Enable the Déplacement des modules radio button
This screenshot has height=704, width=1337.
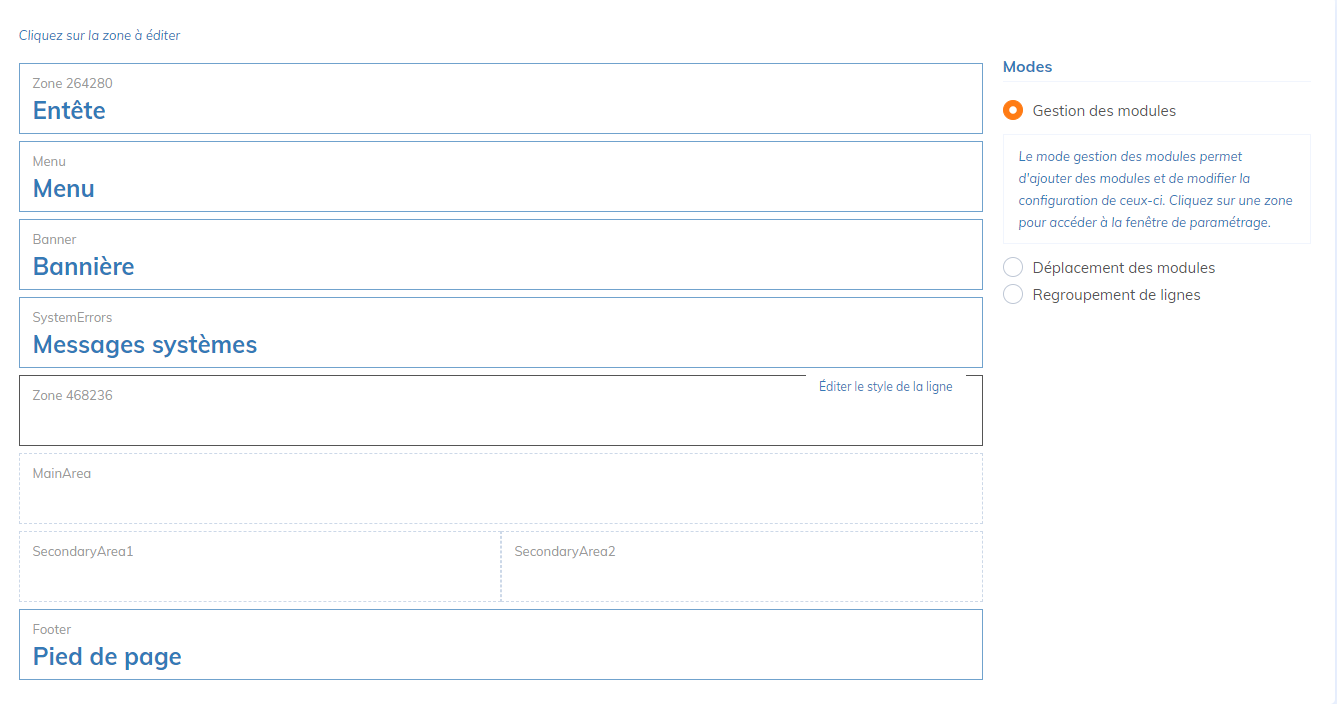coord(1013,267)
